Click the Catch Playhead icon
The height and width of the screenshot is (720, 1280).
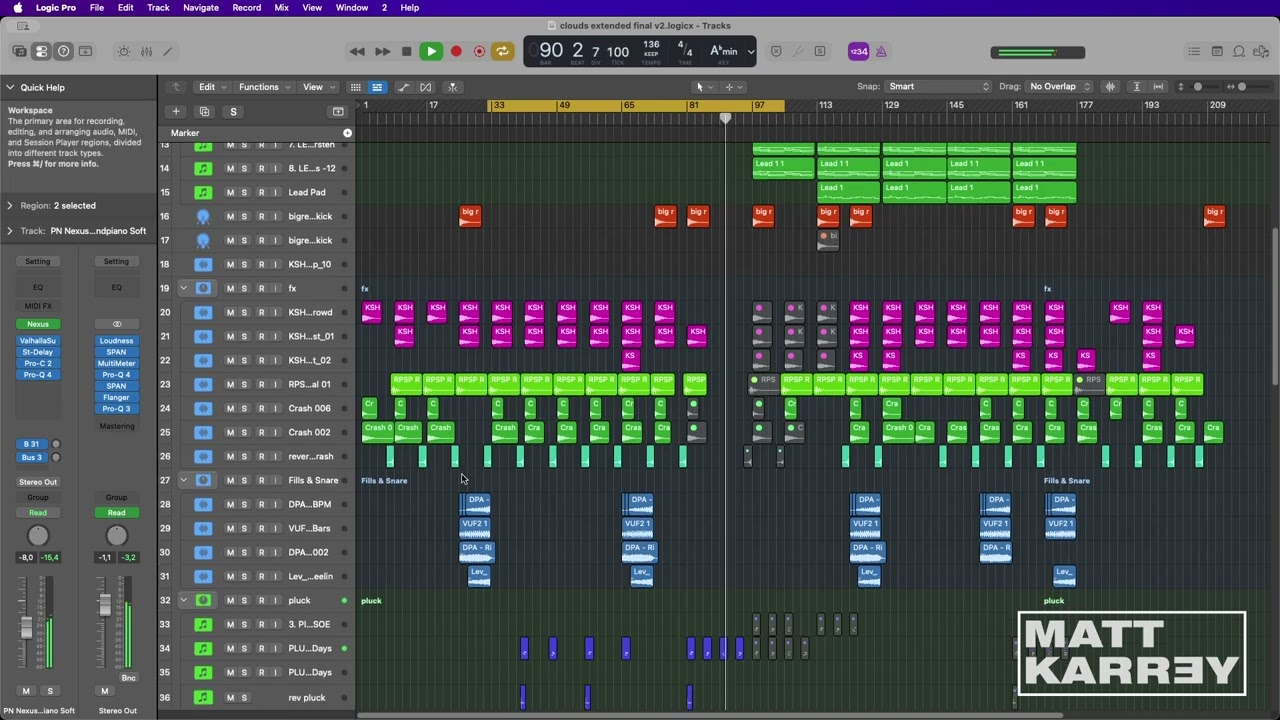(x=452, y=87)
